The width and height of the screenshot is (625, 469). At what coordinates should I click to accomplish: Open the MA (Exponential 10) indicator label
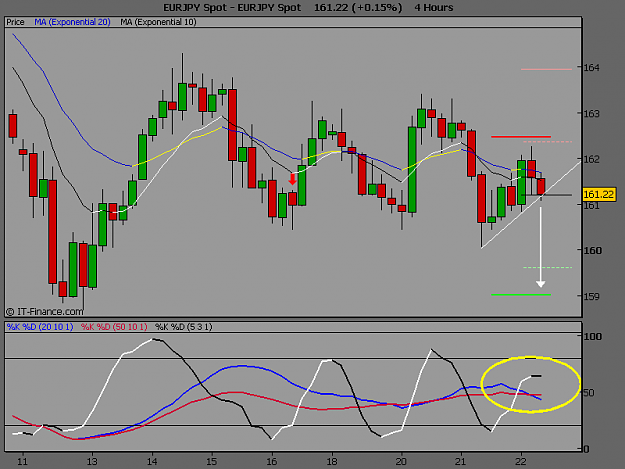[158, 22]
